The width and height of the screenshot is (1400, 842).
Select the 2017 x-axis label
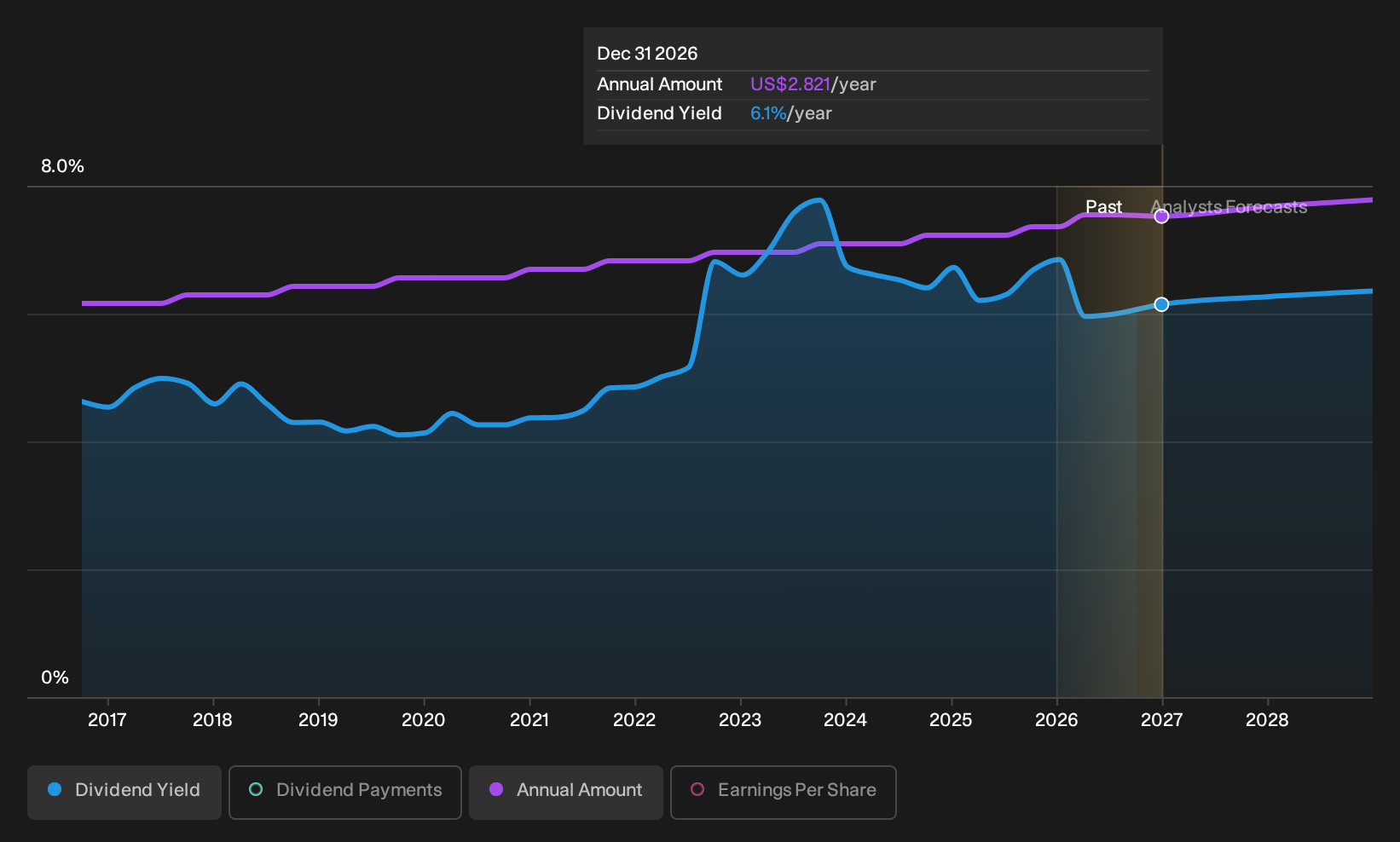click(107, 720)
